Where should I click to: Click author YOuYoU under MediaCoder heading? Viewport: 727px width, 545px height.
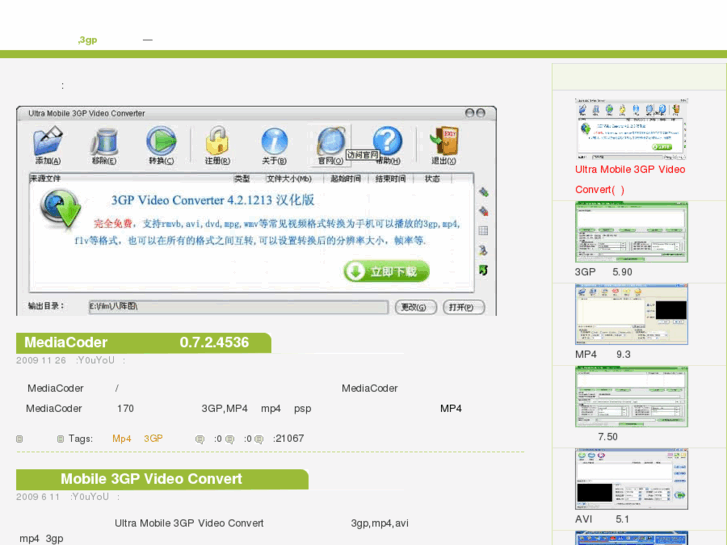pos(96,360)
